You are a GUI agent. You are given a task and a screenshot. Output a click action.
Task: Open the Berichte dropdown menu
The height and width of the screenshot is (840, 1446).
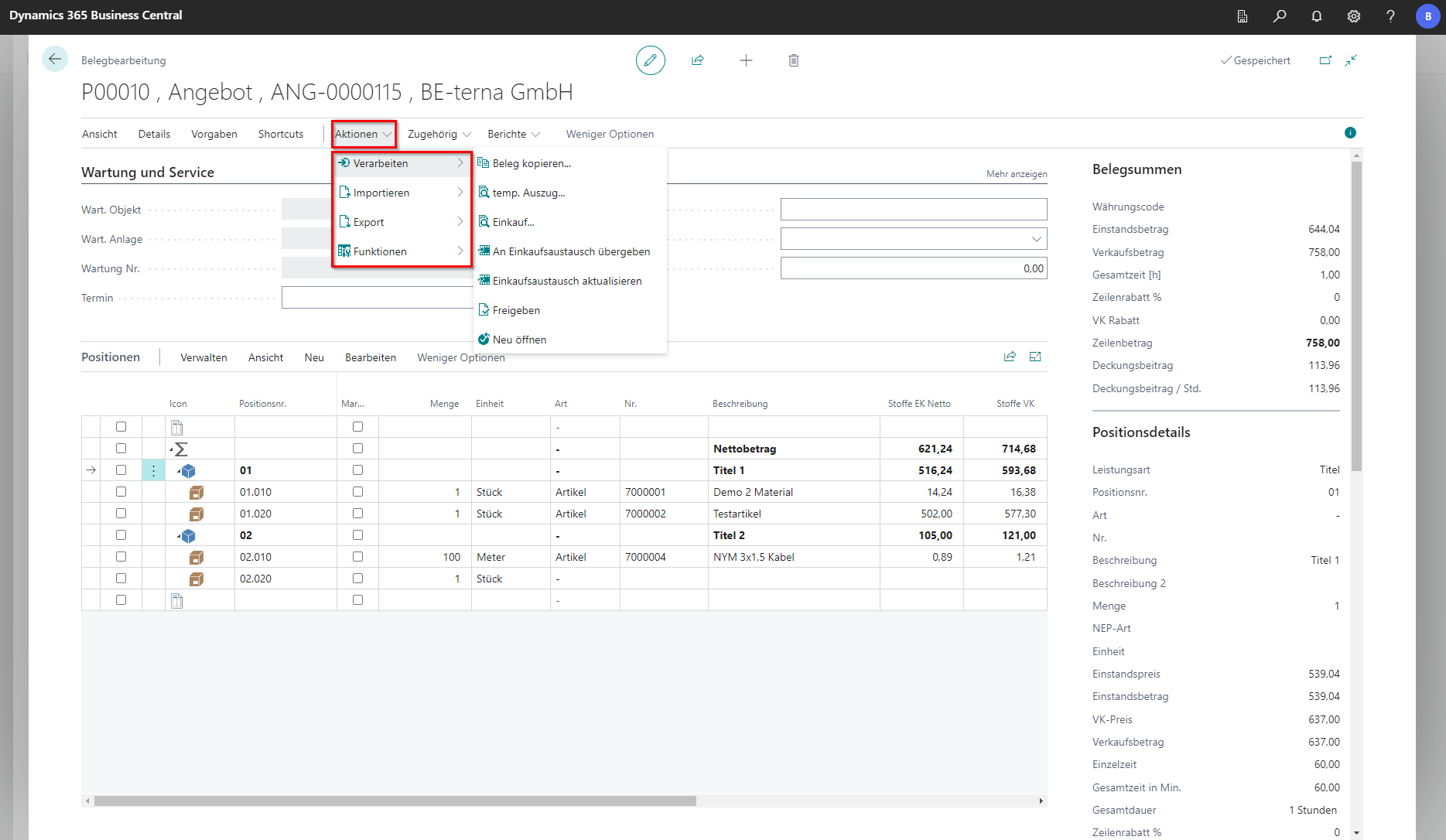(514, 135)
